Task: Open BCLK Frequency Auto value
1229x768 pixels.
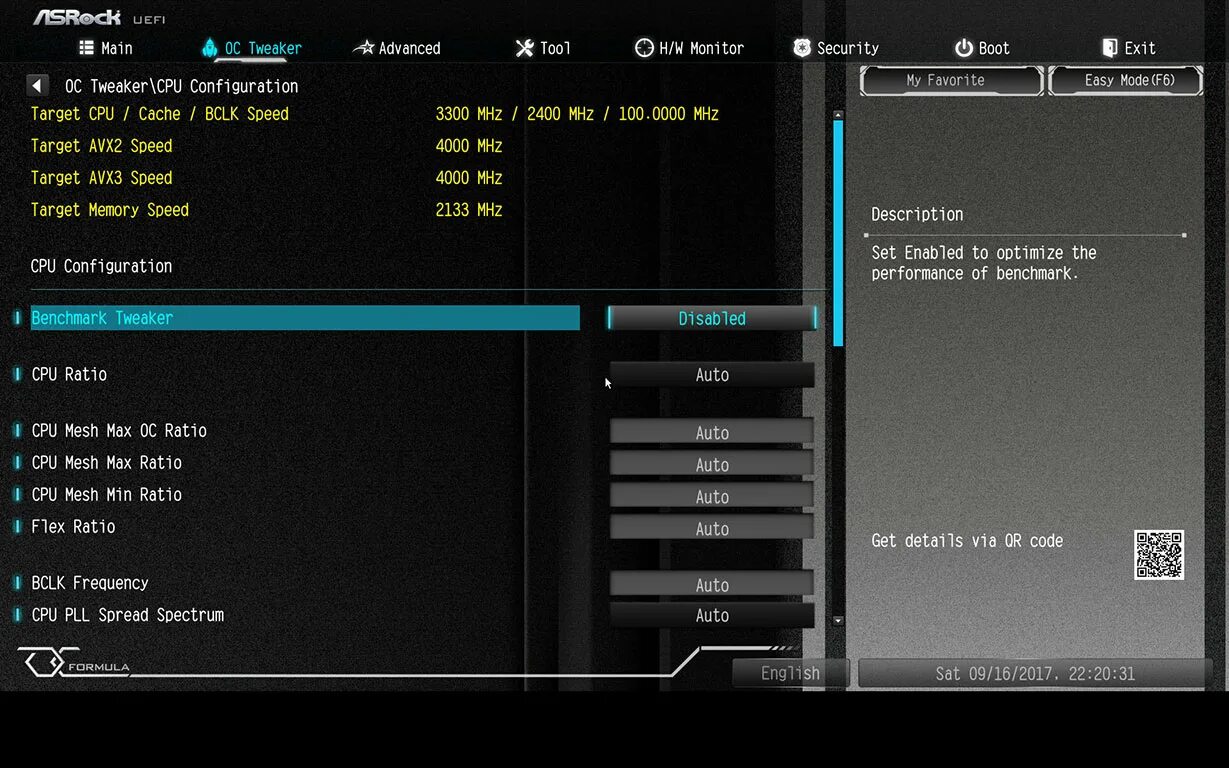Action: [x=712, y=584]
